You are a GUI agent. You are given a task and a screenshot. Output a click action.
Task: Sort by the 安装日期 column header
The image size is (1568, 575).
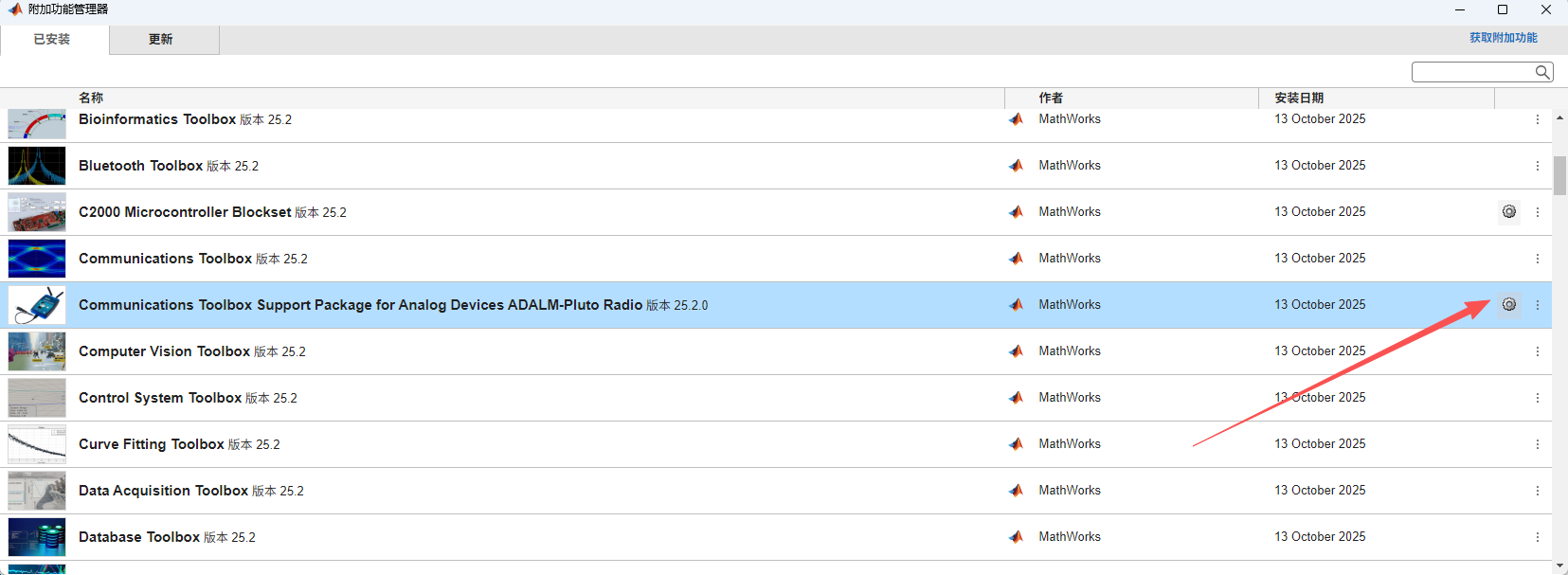[x=1299, y=98]
